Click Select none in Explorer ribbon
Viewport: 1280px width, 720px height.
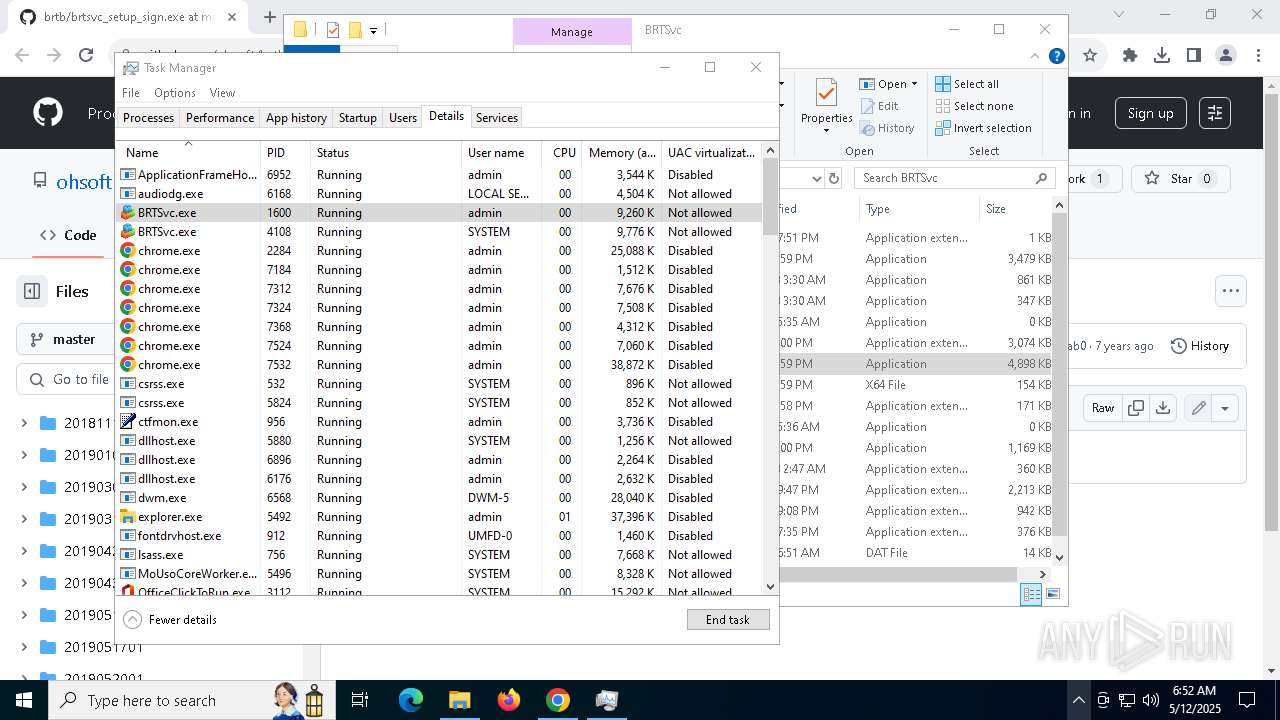(974, 106)
